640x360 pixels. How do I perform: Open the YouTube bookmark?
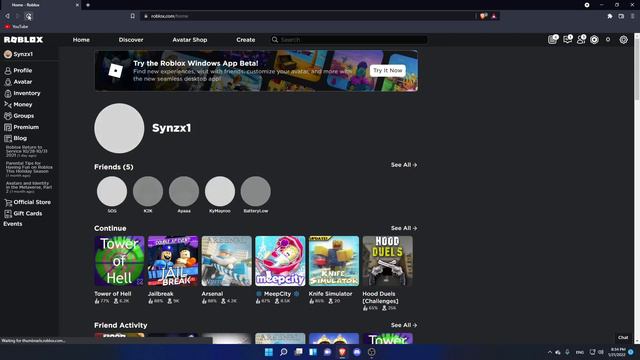point(16,27)
